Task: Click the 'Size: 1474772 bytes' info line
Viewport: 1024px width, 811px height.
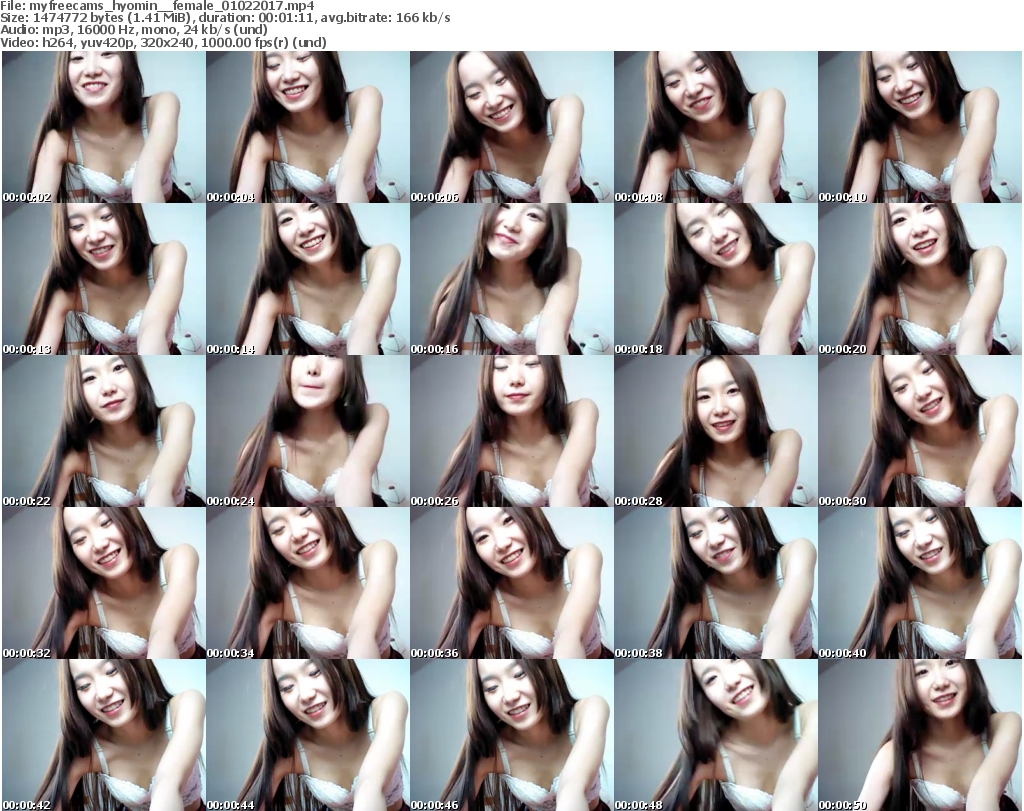Action: (x=225, y=18)
